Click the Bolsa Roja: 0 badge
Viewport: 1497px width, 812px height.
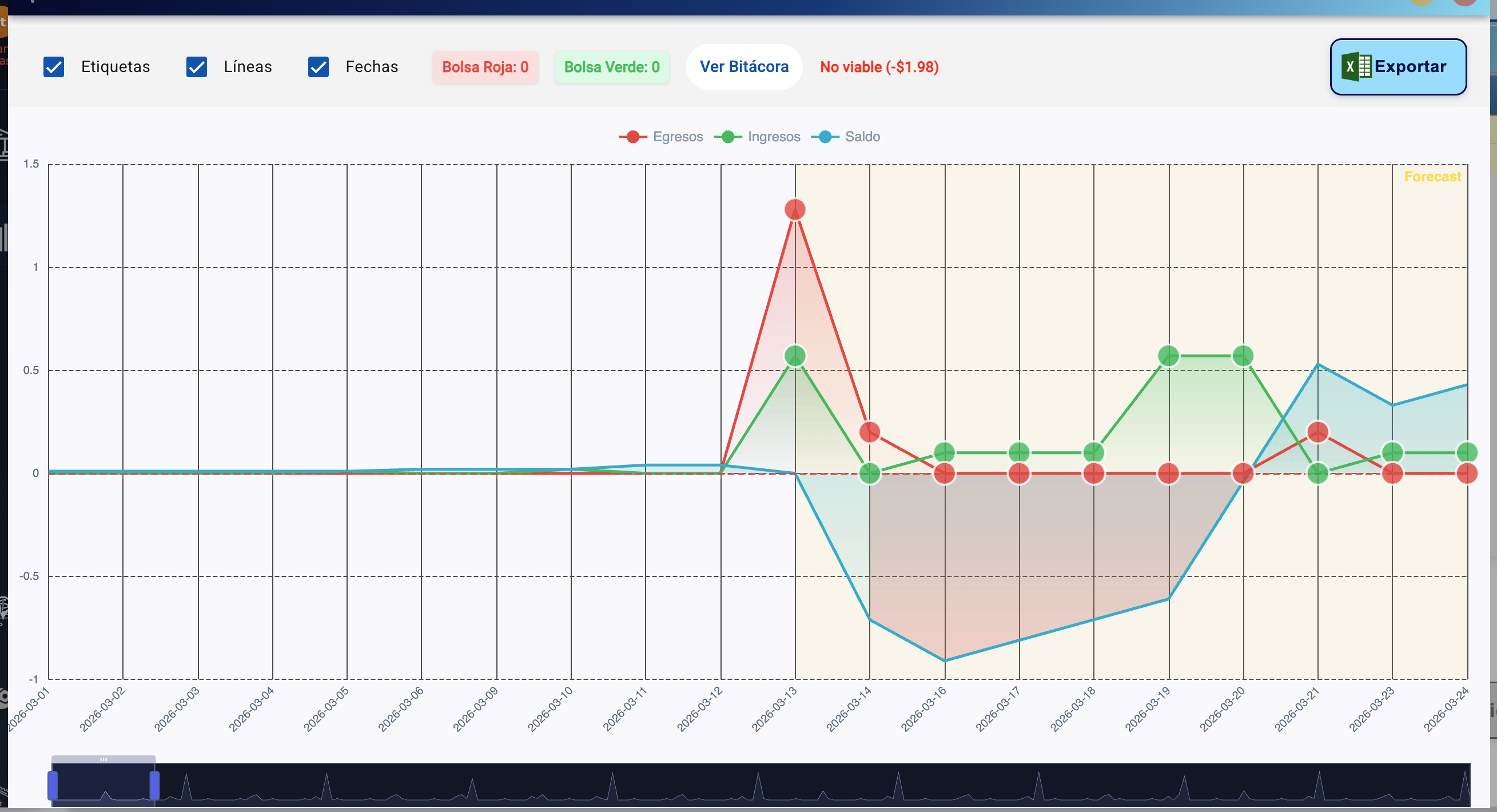pos(485,67)
